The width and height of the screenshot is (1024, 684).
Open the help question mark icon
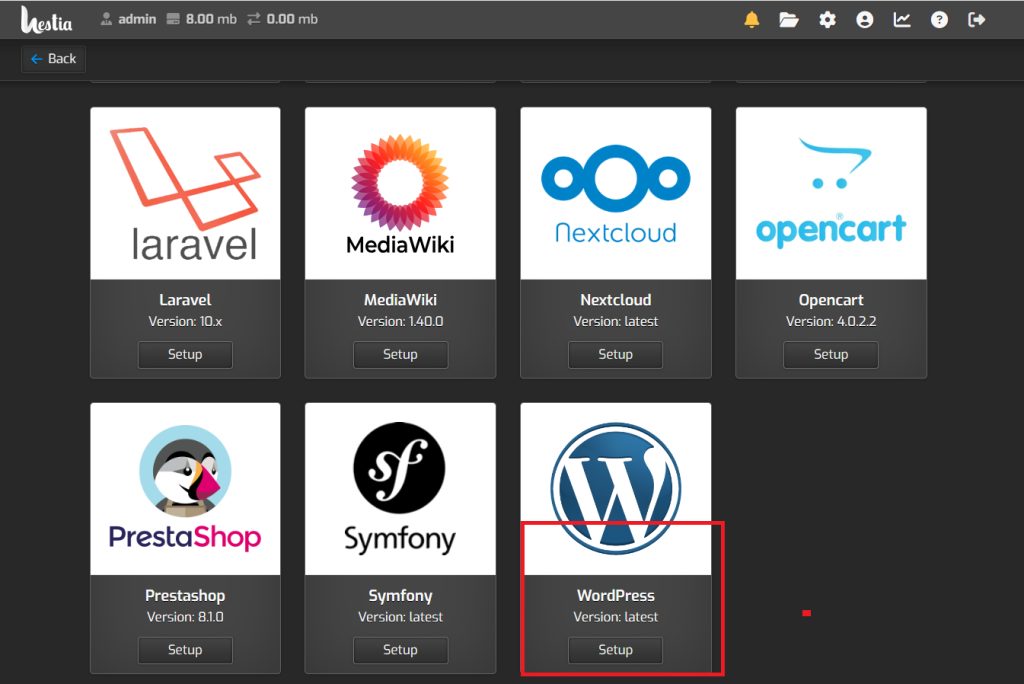[939, 20]
